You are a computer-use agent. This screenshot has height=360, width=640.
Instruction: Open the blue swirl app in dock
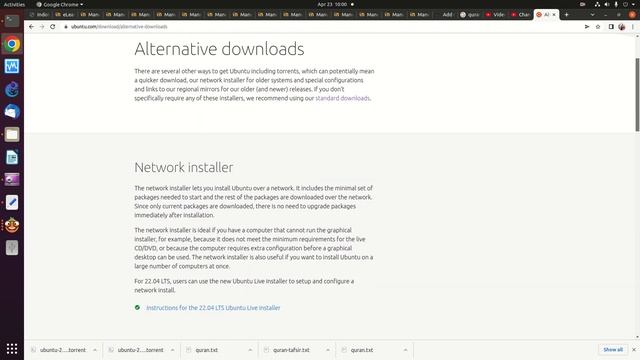point(12,89)
